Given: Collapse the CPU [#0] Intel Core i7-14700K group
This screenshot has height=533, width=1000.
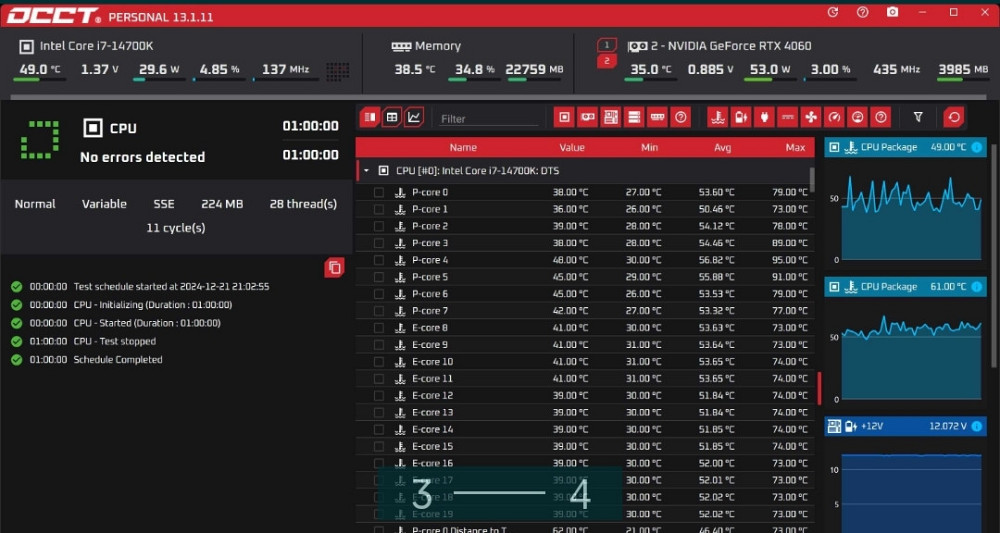Looking at the screenshot, I should click(x=366, y=171).
